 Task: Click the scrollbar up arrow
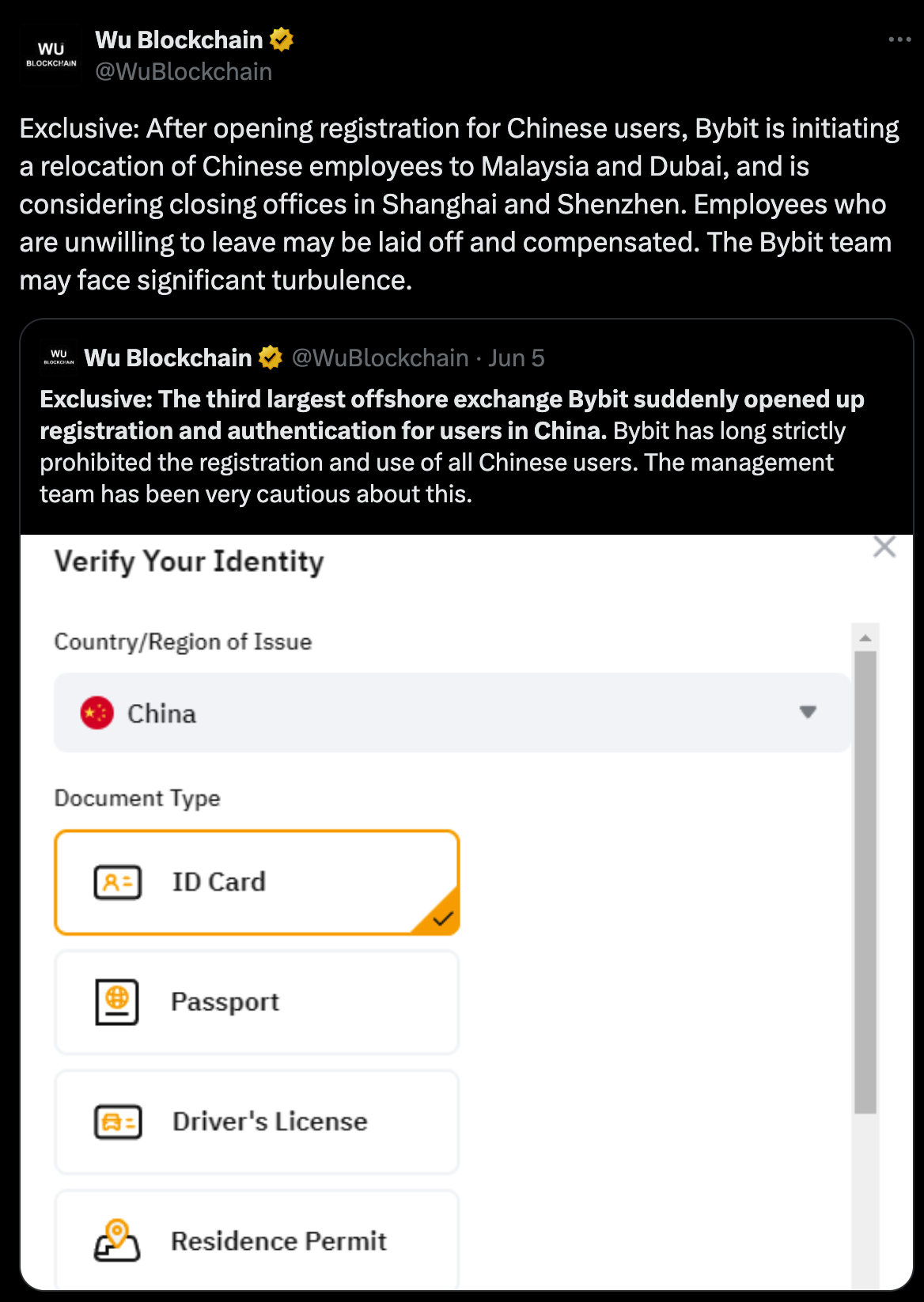click(865, 638)
